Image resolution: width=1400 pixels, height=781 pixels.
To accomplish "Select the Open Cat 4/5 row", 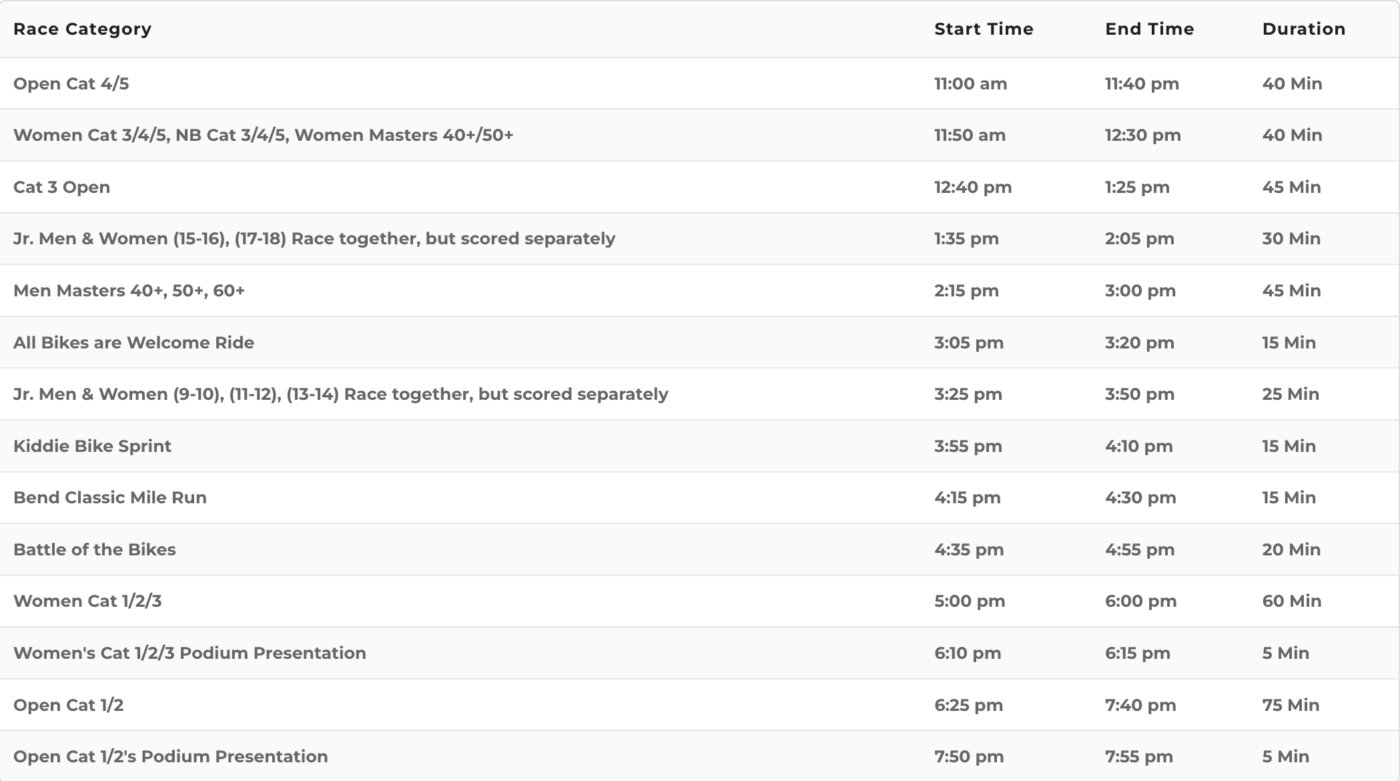I will pyautogui.click(x=71, y=84).
